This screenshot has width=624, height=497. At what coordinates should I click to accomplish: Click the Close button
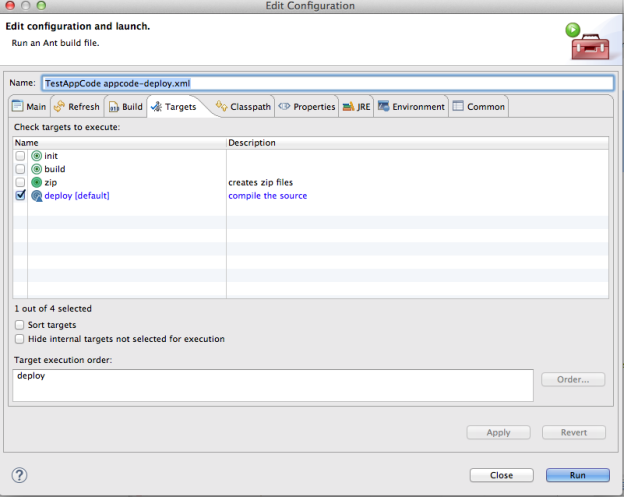(x=502, y=475)
